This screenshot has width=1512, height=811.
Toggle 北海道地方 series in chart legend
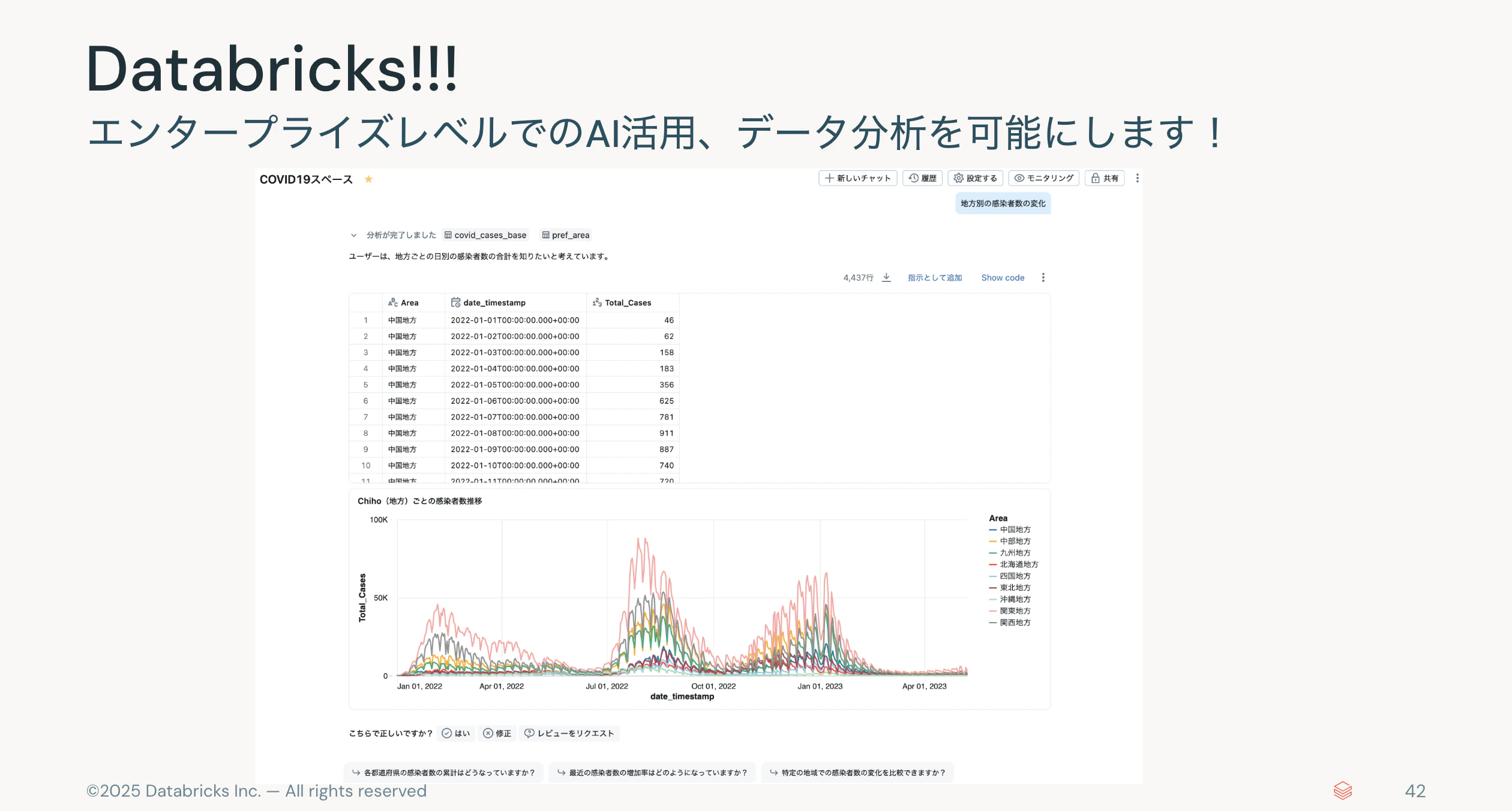tap(1013, 564)
